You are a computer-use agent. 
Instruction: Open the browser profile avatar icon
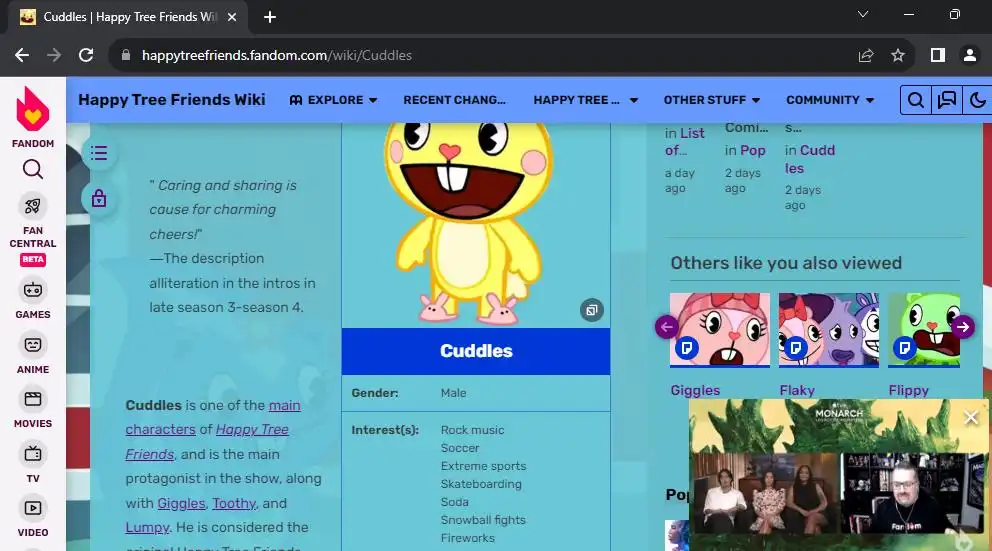(970, 56)
